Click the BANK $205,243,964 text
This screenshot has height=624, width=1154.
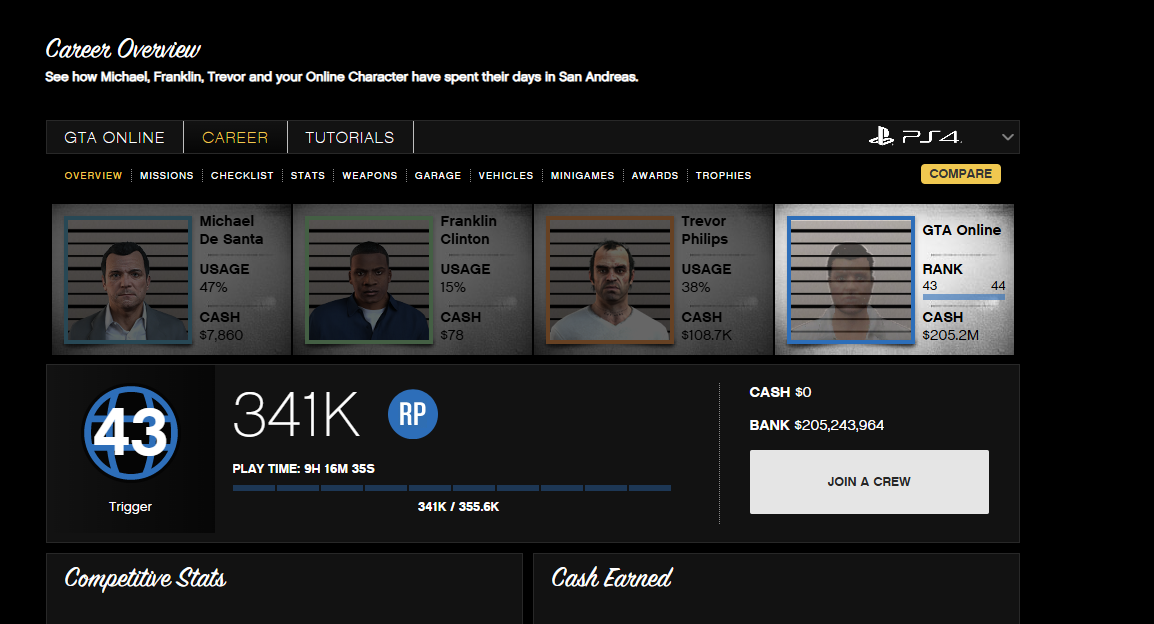817,425
